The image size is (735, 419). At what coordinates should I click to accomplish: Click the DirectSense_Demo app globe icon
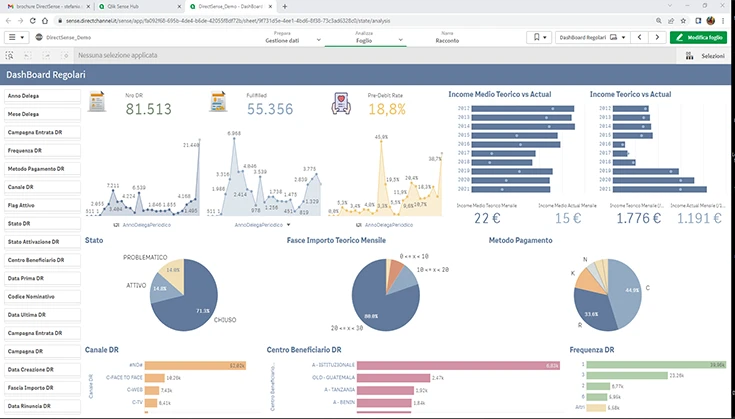[39, 37]
